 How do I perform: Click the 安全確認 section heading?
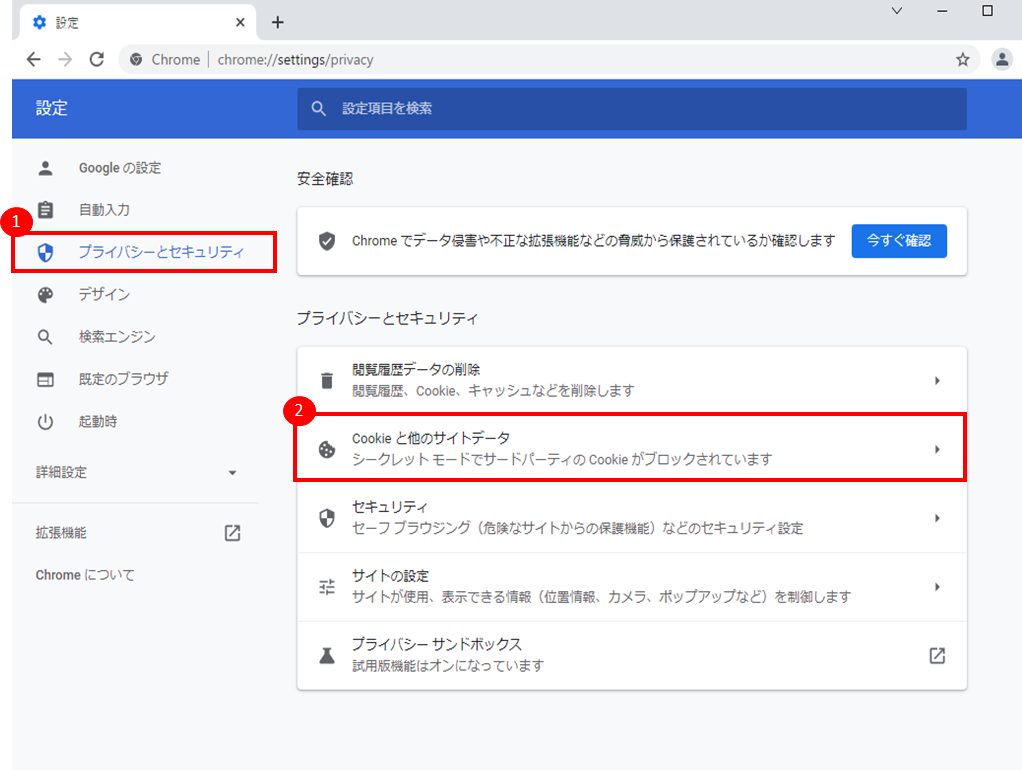(325, 179)
